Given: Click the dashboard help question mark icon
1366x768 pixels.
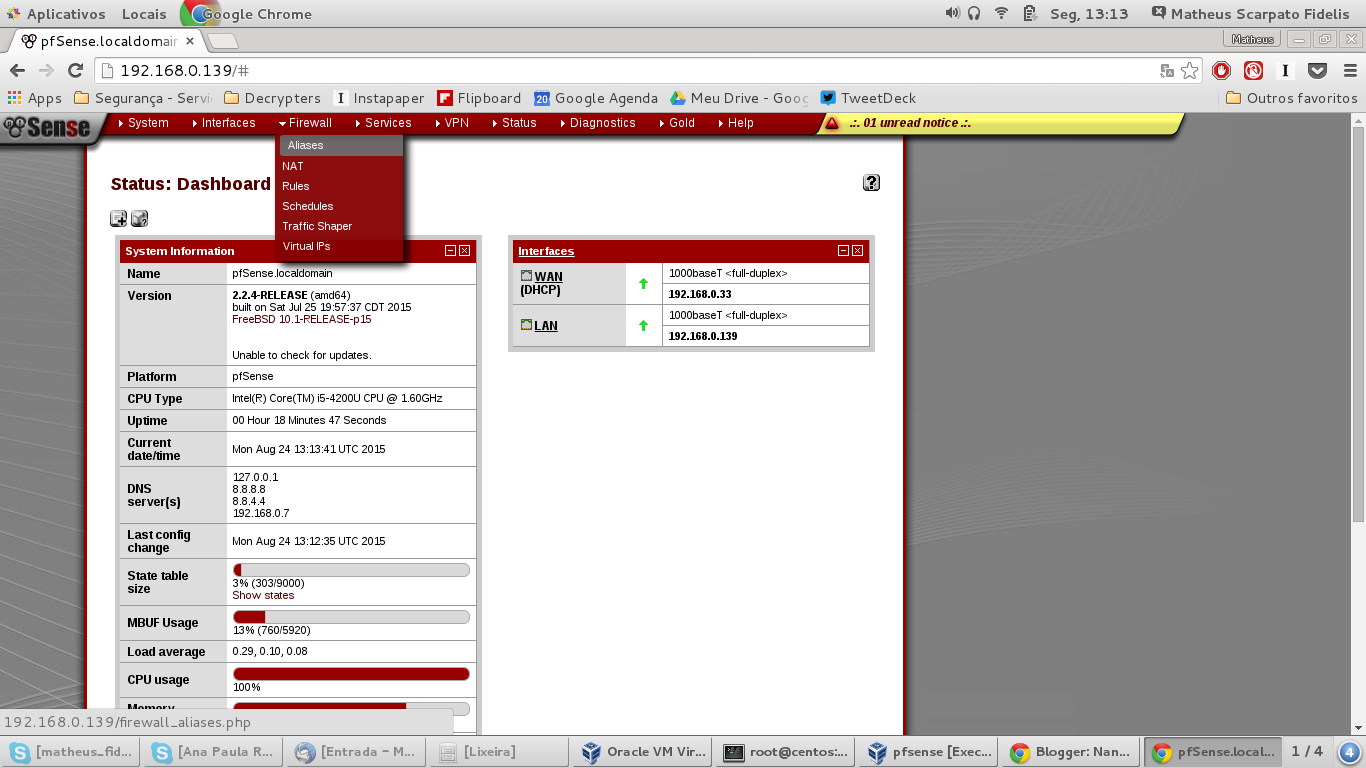Looking at the screenshot, I should (x=870, y=183).
